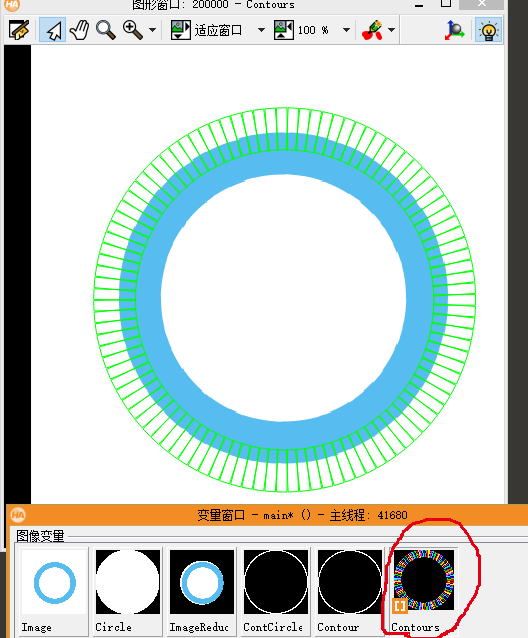Image resolution: width=528 pixels, height=638 pixels.
Task: Expand the 100 % zoom dropdown
Action: pyautogui.click(x=347, y=30)
